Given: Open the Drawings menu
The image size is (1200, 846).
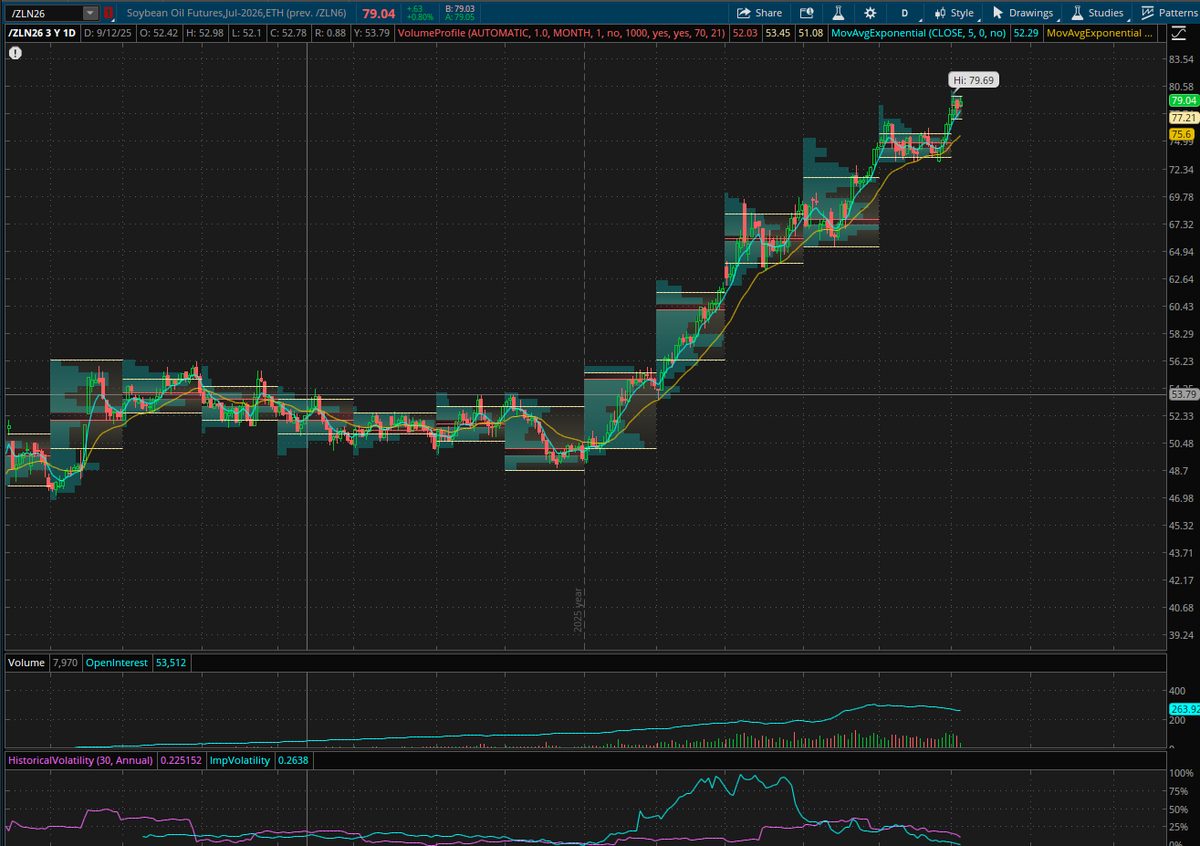Looking at the screenshot, I should pos(1023,13).
